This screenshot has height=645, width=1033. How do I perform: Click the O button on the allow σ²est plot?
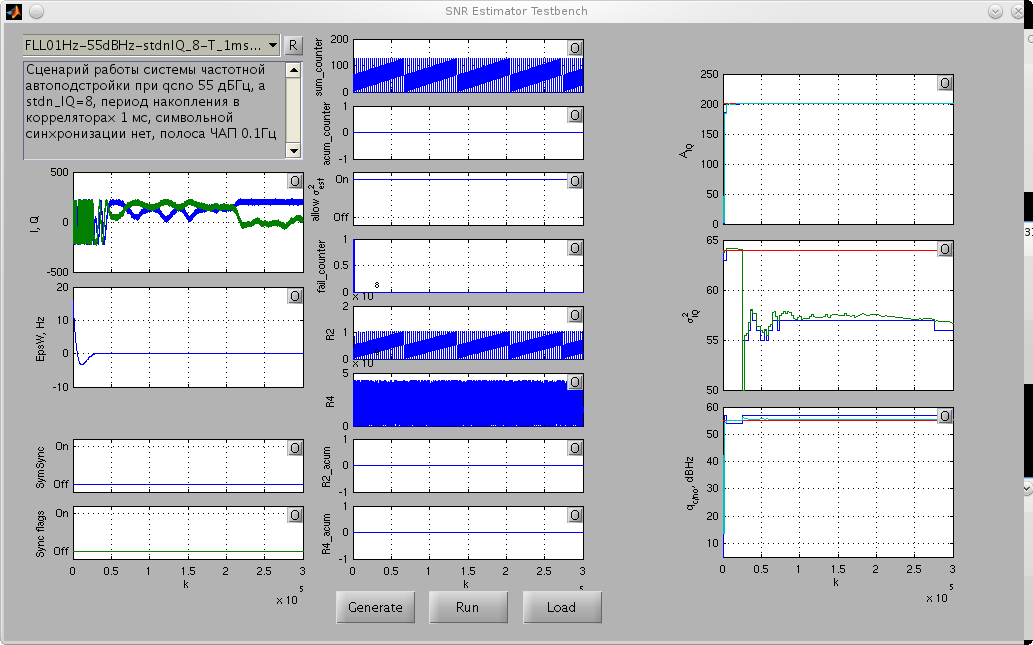[x=575, y=181]
